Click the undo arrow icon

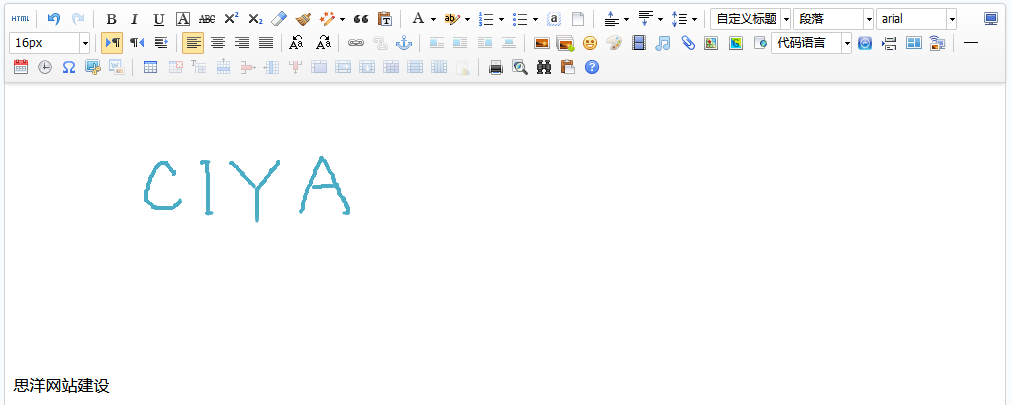pos(54,19)
